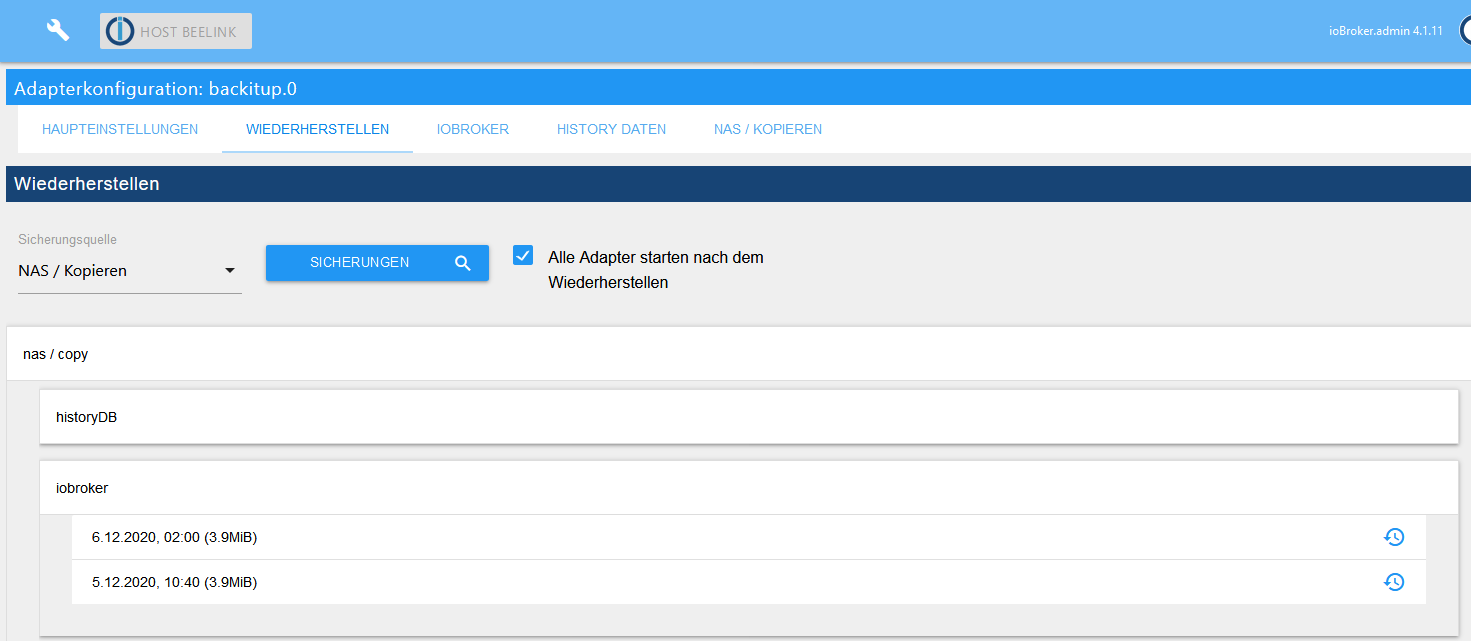Go to the History Daten tab
1471x641 pixels.
pyautogui.click(x=611, y=129)
